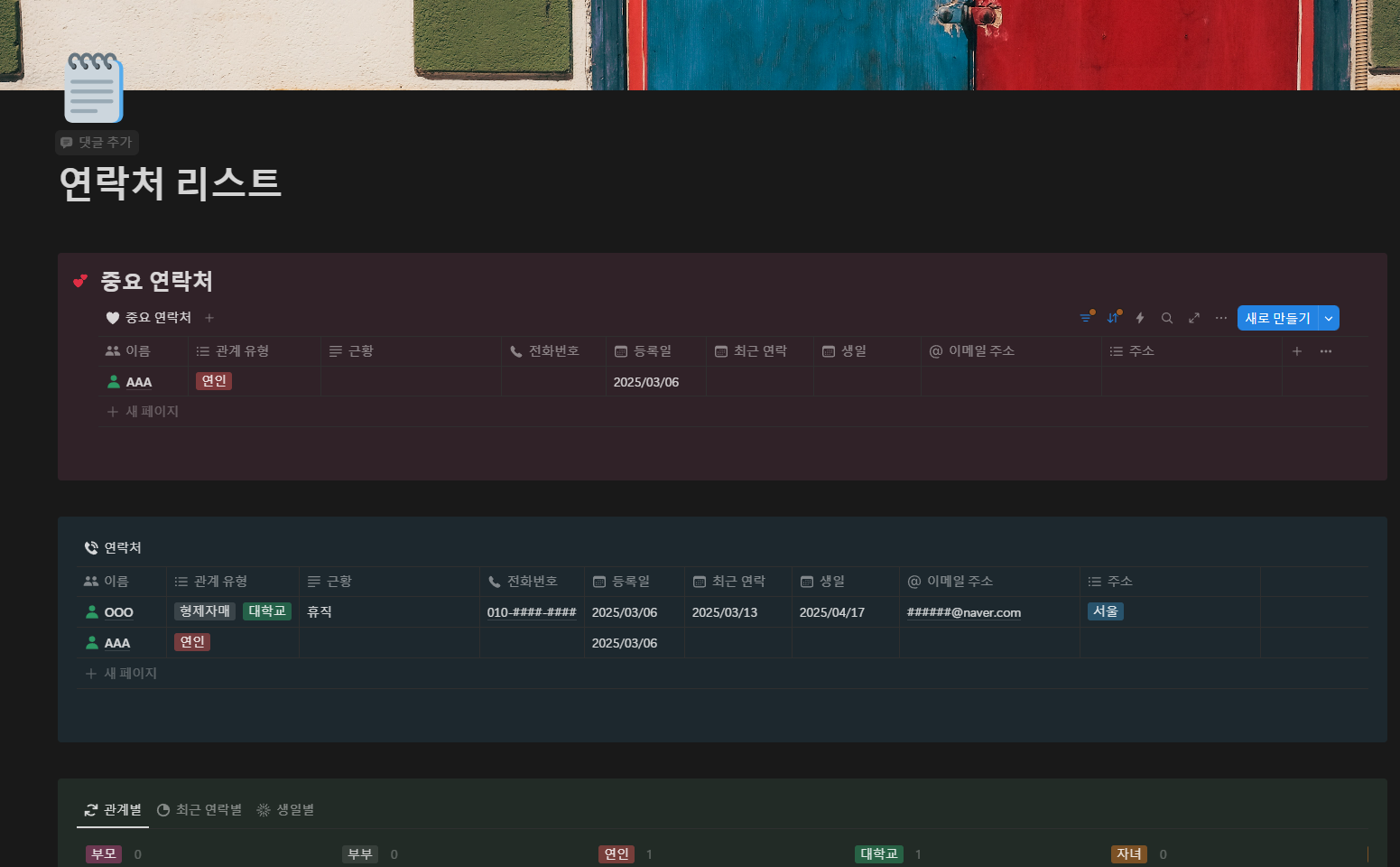
Task: Open 이름 column header in 연락처 table
Action: 121,582
